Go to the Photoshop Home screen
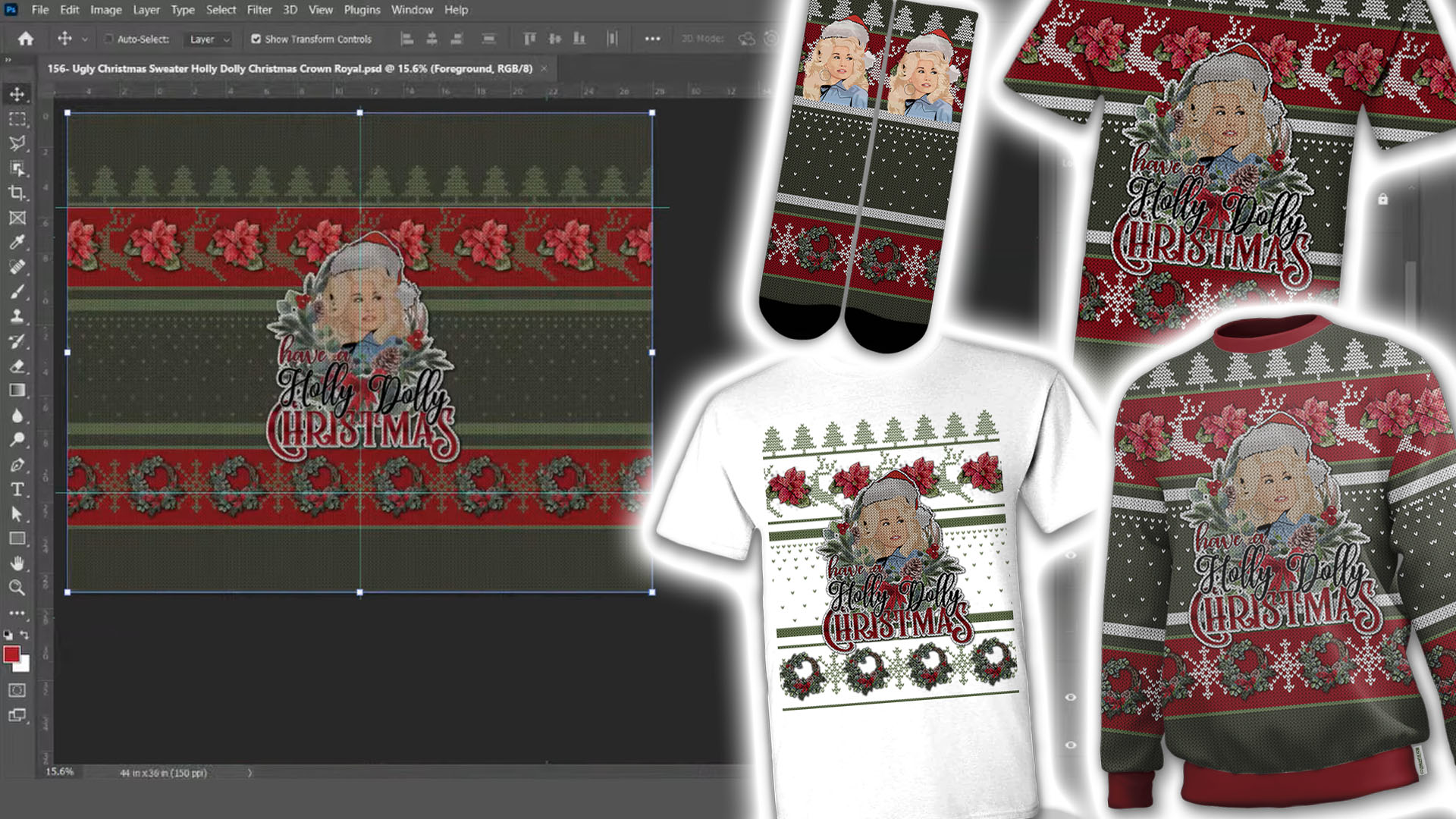The image size is (1456, 819). coord(26,39)
